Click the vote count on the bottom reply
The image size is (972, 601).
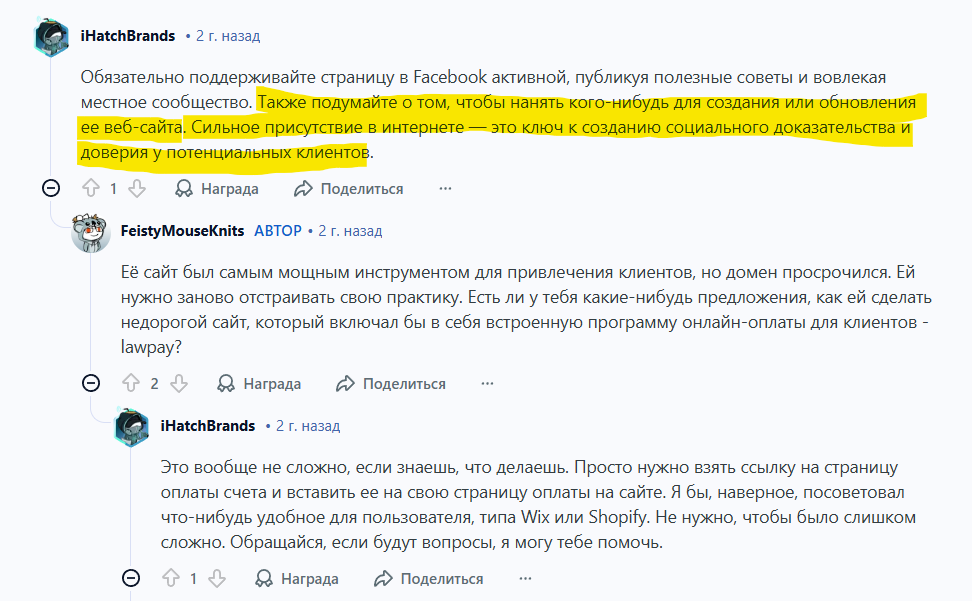click(x=192, y=578)
